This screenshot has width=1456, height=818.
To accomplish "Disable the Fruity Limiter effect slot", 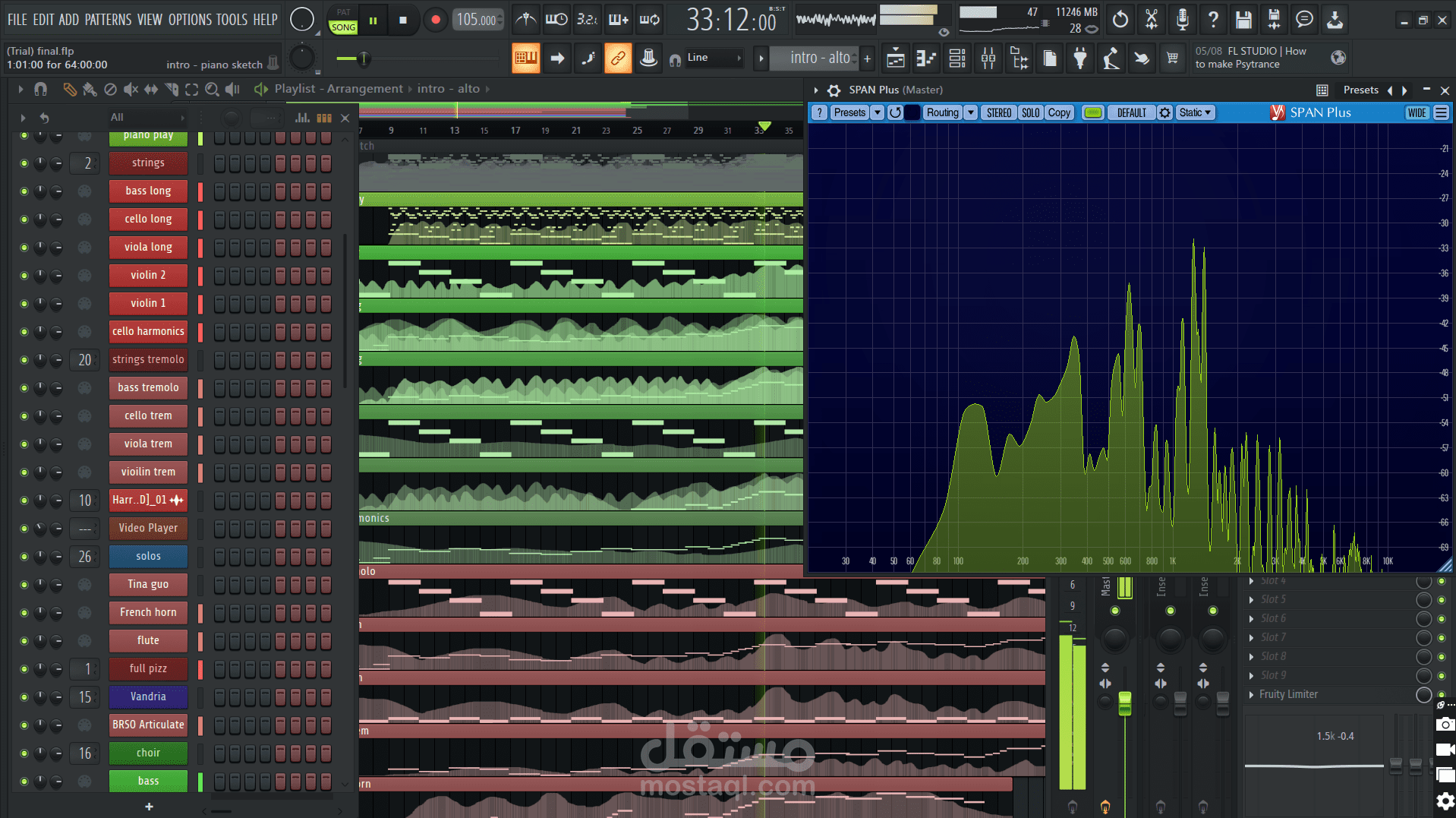I will [x=1441, y=695].
